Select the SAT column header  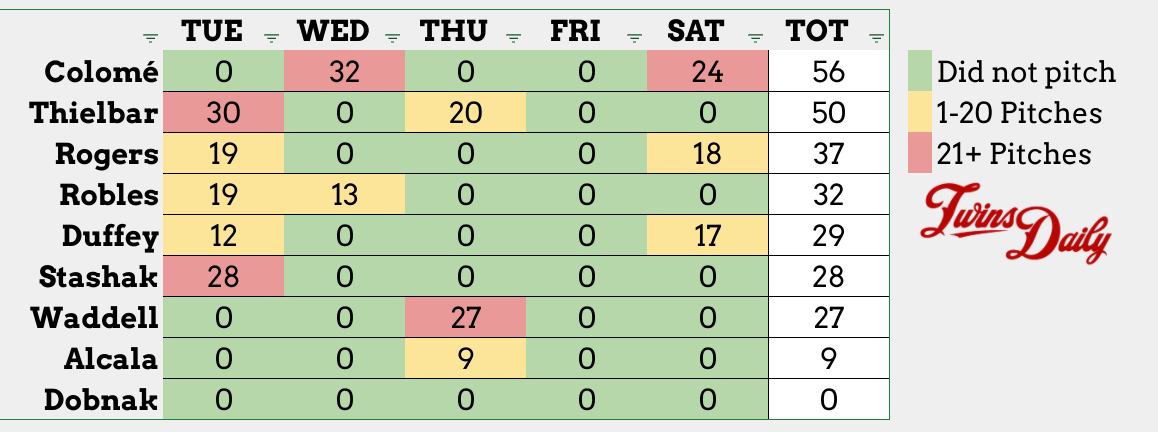coord(694,31)
